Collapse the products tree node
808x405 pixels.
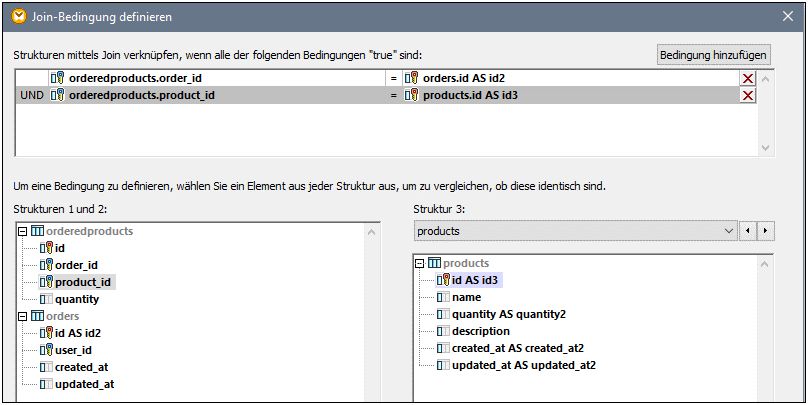point(420,263)
